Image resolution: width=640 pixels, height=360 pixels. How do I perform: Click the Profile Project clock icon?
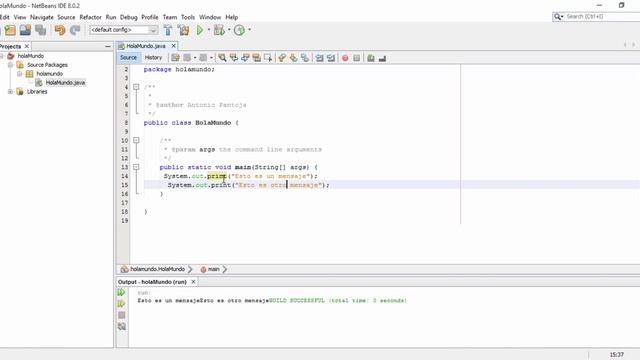click(x=239, y=30)
